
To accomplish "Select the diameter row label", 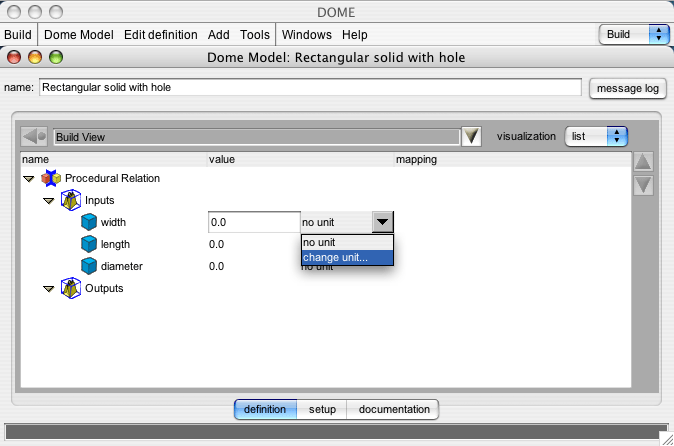I will (x=122, y=266).
